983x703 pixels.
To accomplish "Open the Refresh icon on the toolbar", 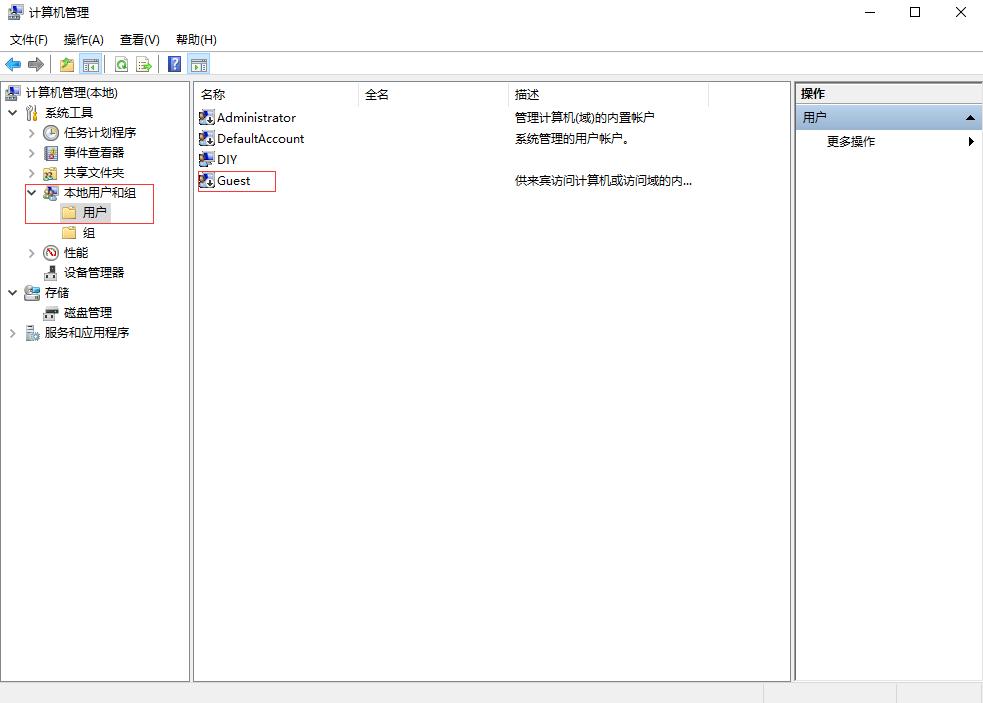I will coord(120,63).
